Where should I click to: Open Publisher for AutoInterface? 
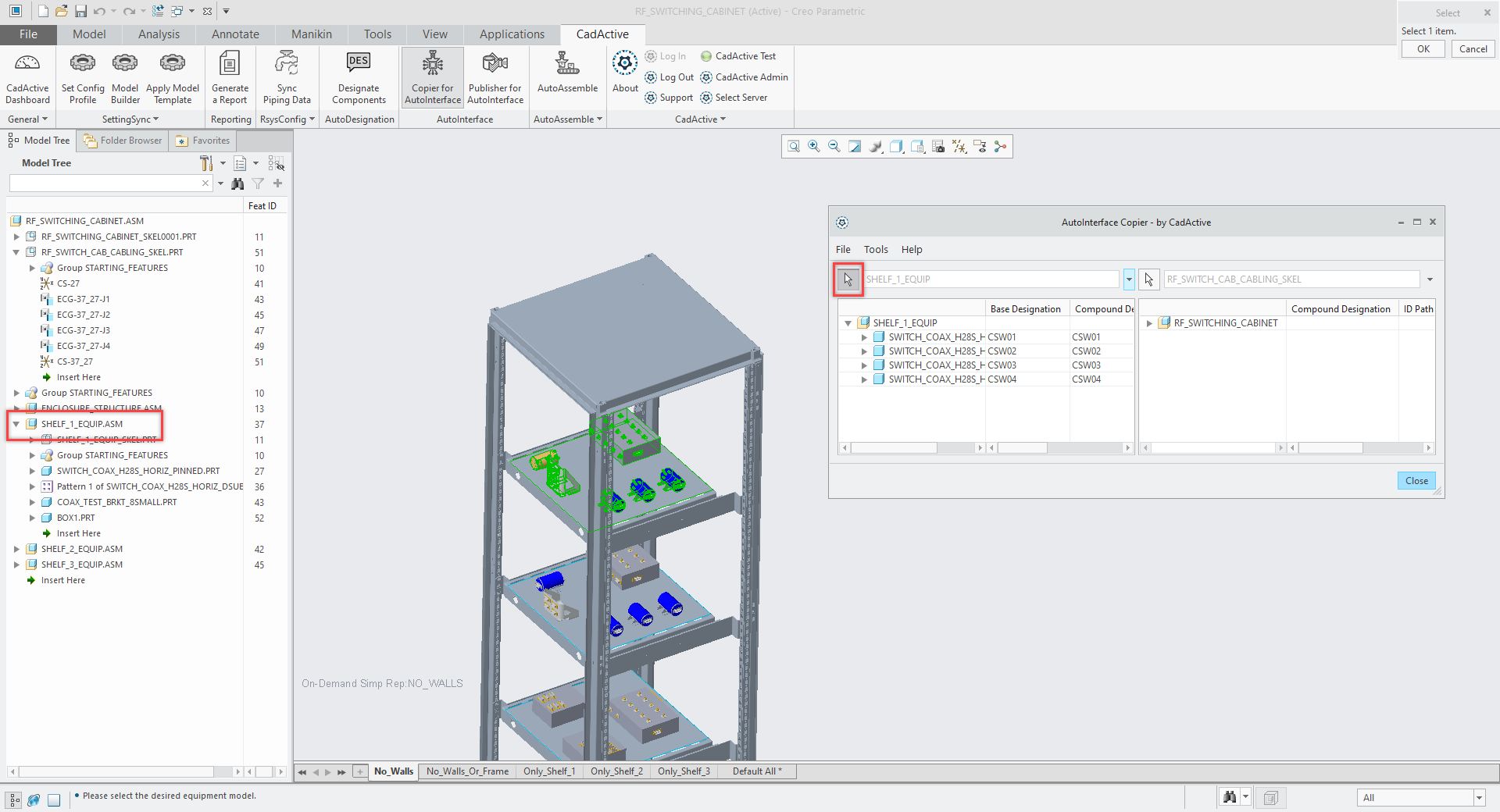pos(495,77)
